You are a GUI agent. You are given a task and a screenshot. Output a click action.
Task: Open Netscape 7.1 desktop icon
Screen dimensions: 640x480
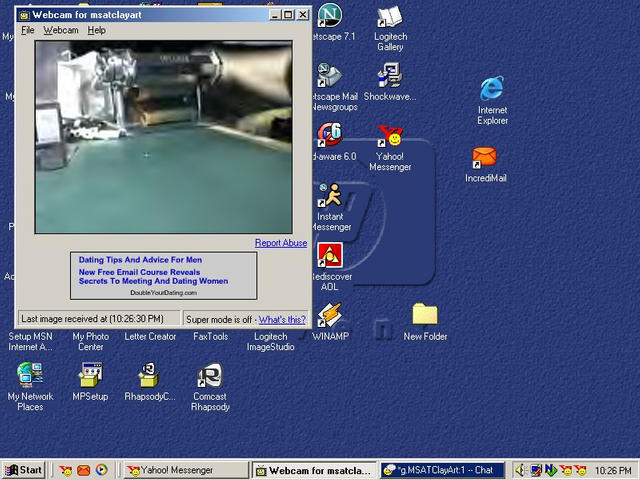click(329, 15)
